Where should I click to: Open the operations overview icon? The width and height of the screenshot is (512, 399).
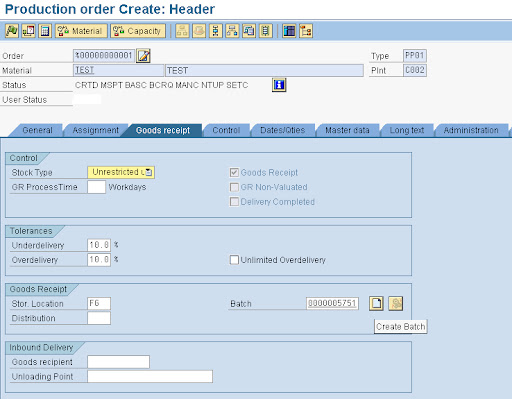[x=216, y=31]
